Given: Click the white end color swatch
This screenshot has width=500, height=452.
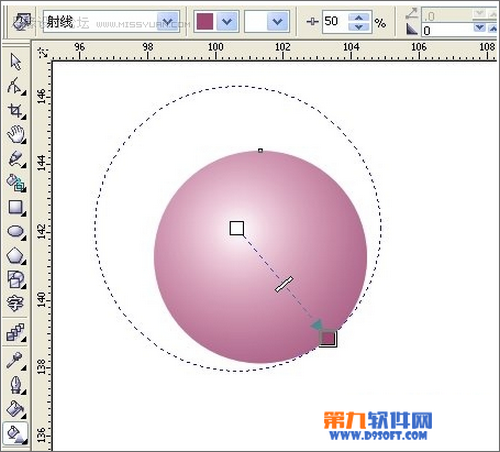Looking at the screenshot, I should click(x=256, y=22).
